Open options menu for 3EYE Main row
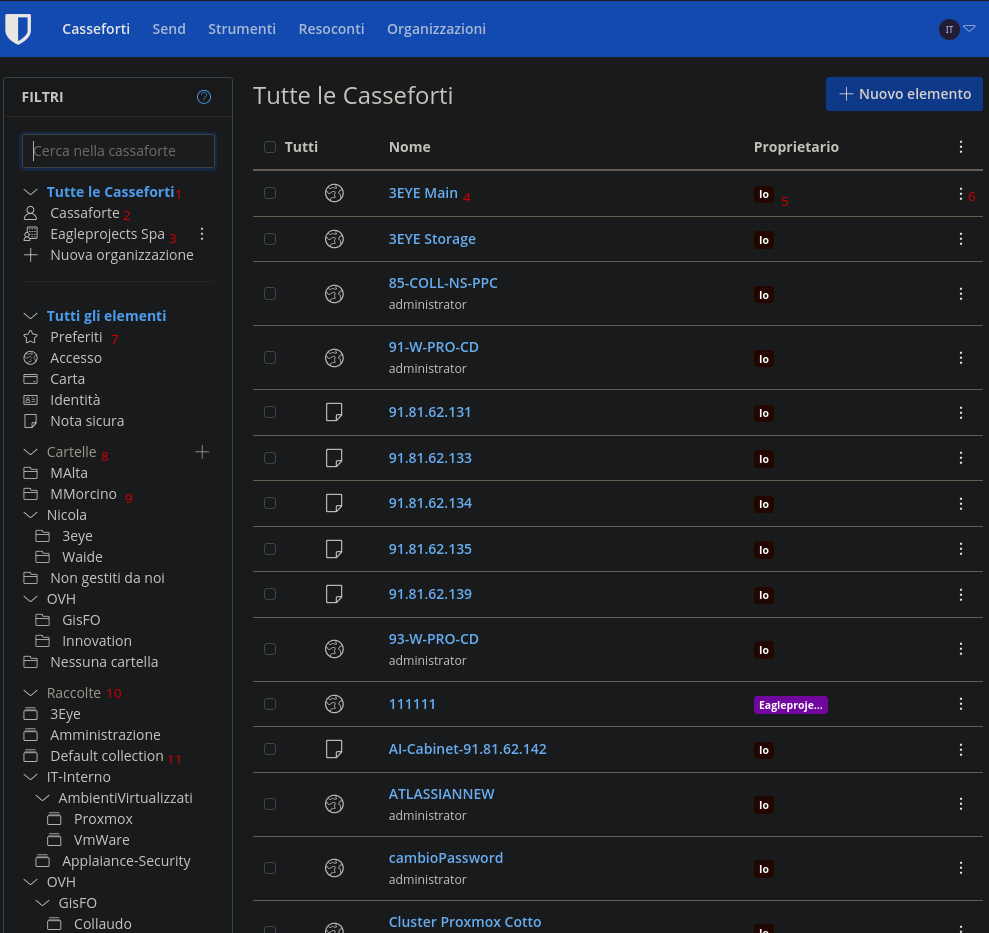The width and height of the screenshot is (989, 933). point(960,194)
